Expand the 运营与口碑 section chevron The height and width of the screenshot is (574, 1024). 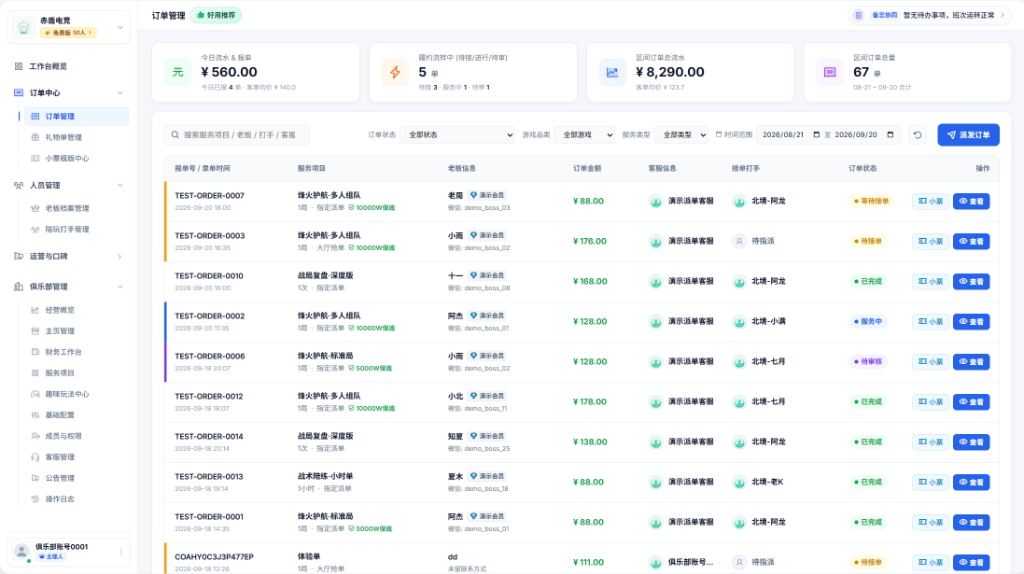120,257
